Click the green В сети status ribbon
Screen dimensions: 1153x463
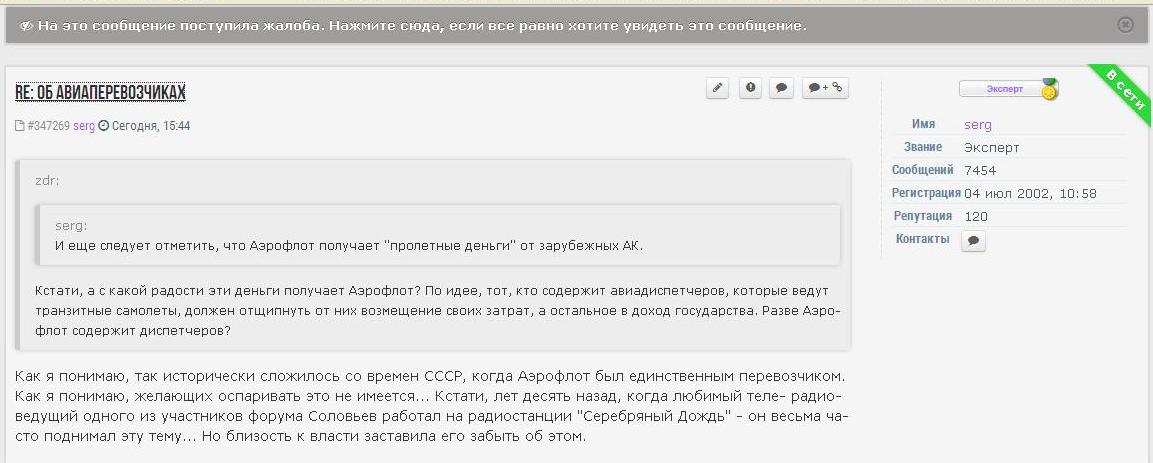(x=1123, y=89)
